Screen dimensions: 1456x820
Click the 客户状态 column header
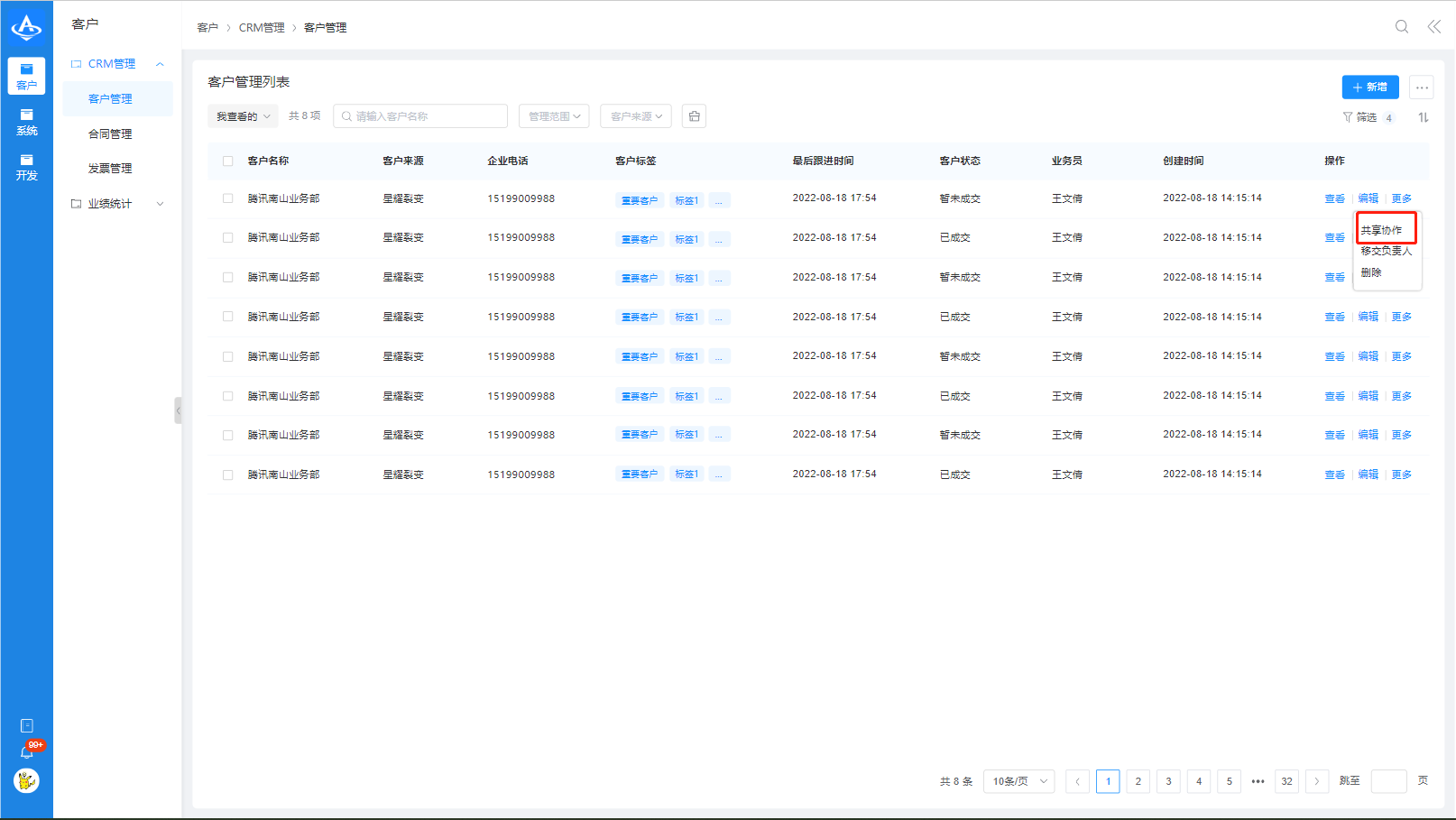(x=960, y=161)
